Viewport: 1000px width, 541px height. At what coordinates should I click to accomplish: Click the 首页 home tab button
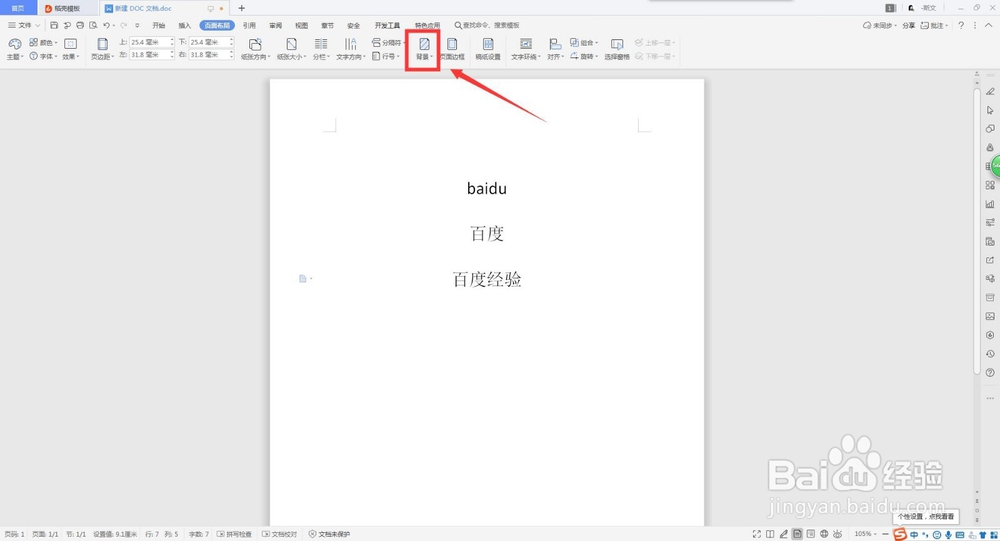click(x=18, y=8)
